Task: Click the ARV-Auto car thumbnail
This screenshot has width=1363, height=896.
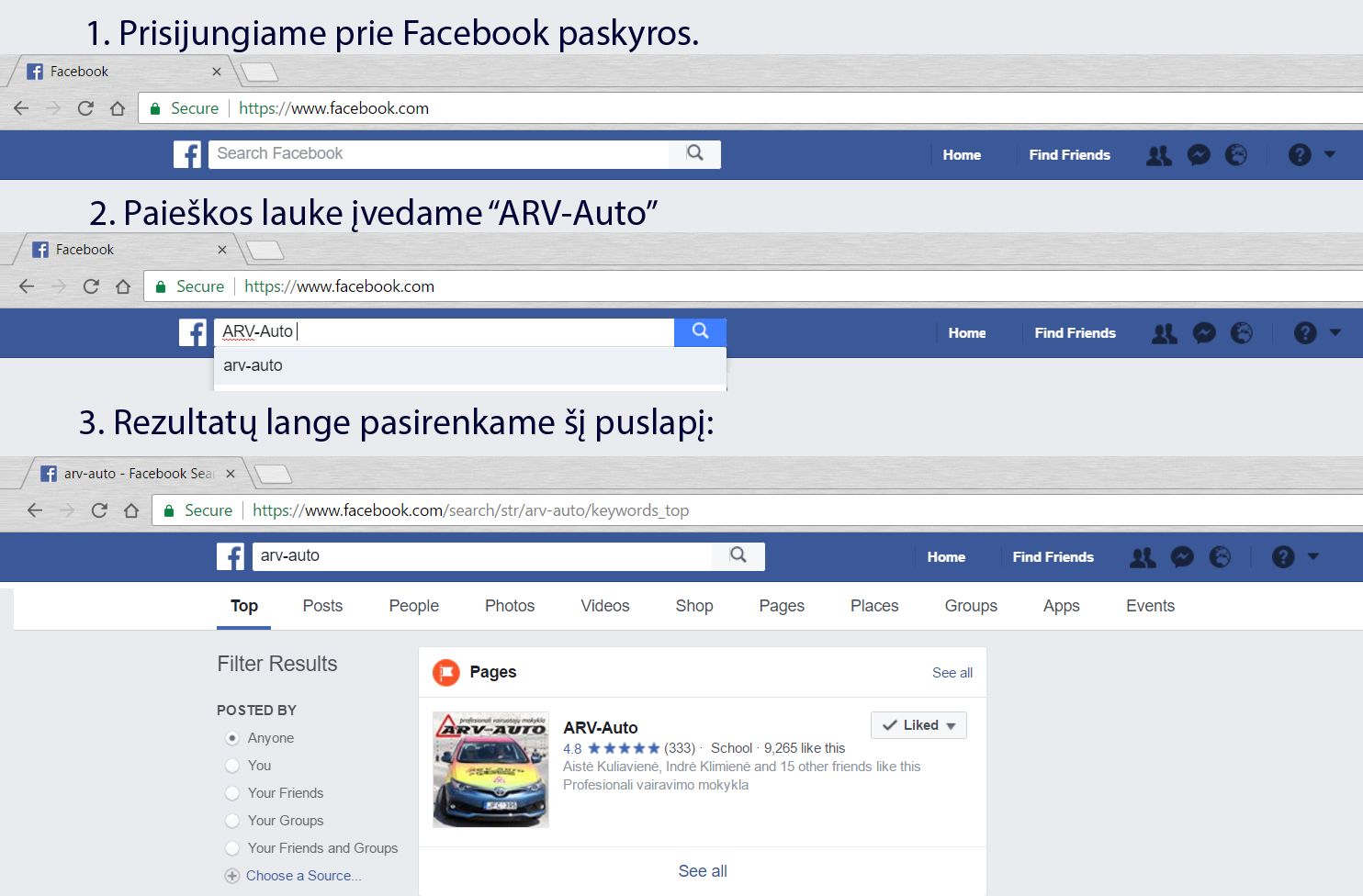Action: point(490,769)
